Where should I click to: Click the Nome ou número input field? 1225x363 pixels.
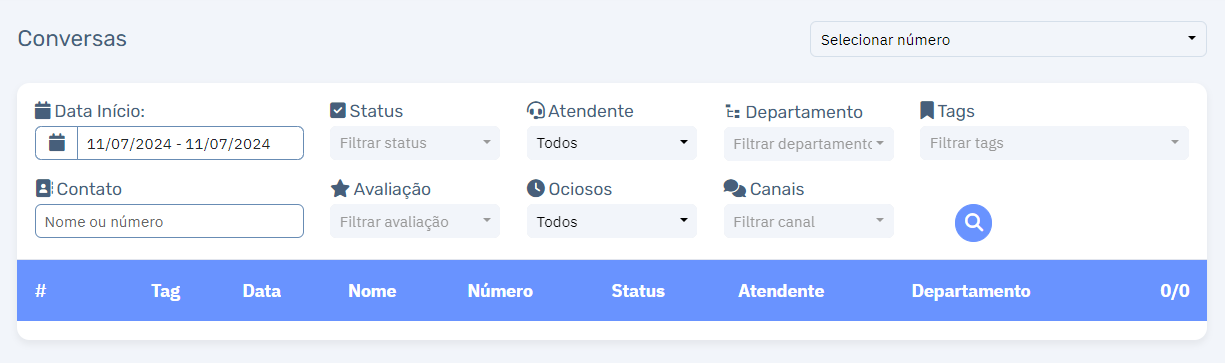(169, 221)
